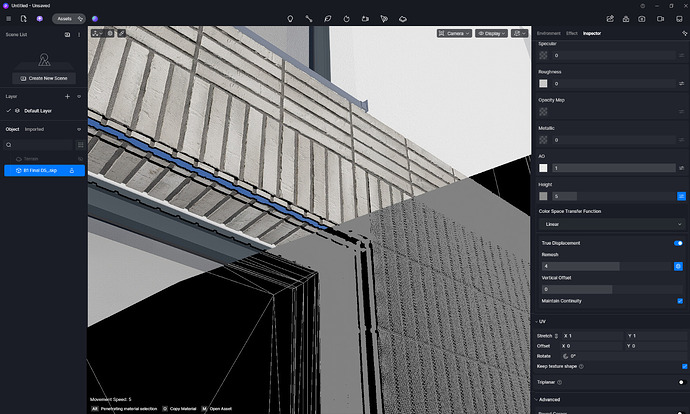
Task: Toggle object list grid view icon
Action: click(x=81, y=145)
